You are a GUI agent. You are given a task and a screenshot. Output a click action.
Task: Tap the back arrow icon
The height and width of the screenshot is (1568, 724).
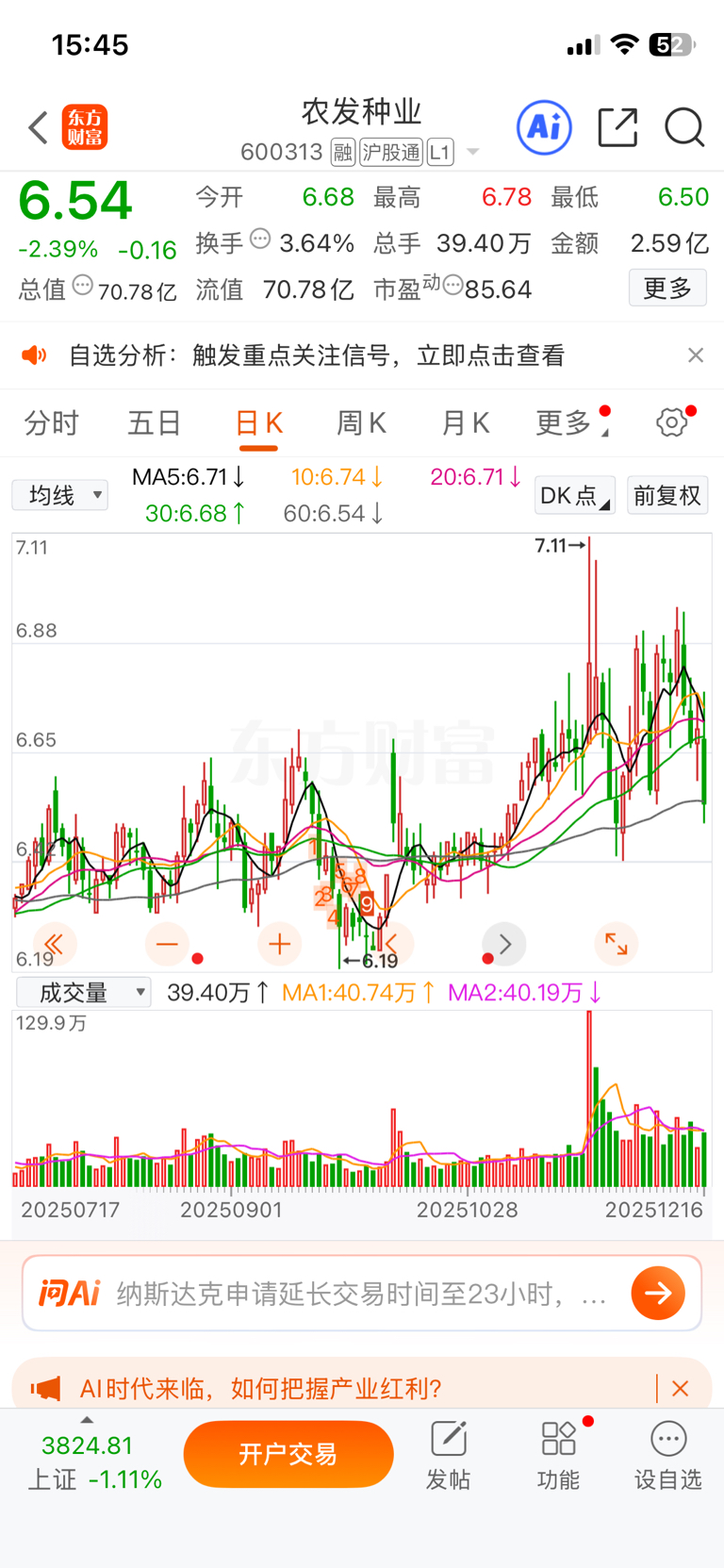pyautogui.click(x=38, y=127)
